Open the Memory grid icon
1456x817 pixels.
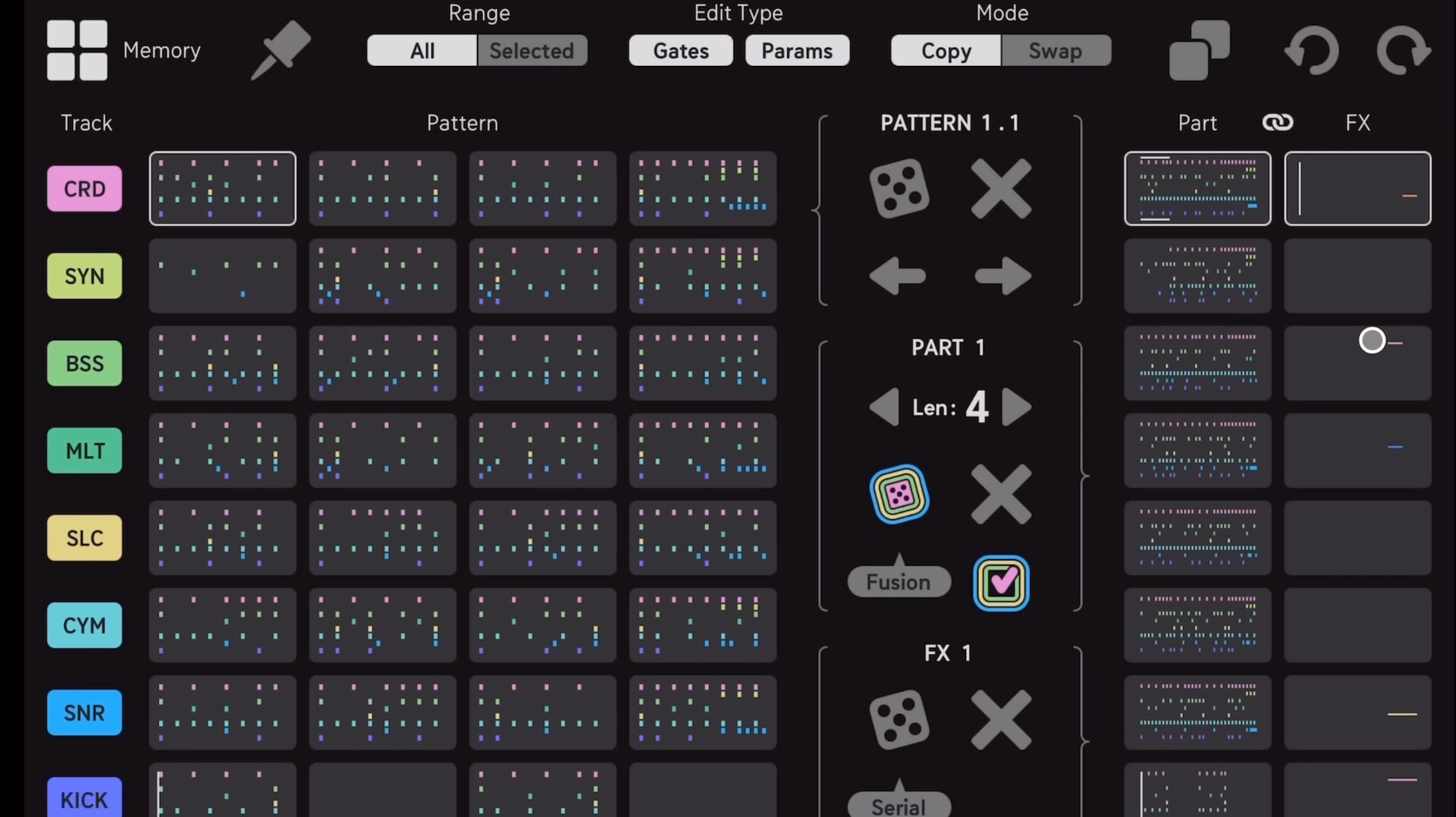pos(77,50)
